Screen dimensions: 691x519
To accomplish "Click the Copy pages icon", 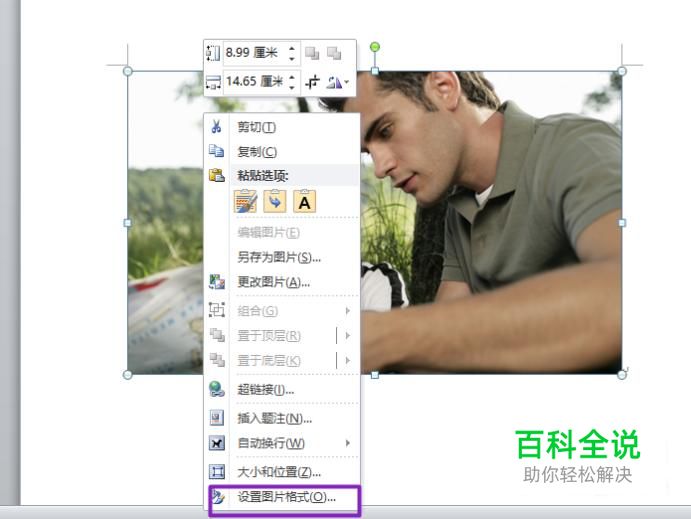I will [x=216, y=151].
